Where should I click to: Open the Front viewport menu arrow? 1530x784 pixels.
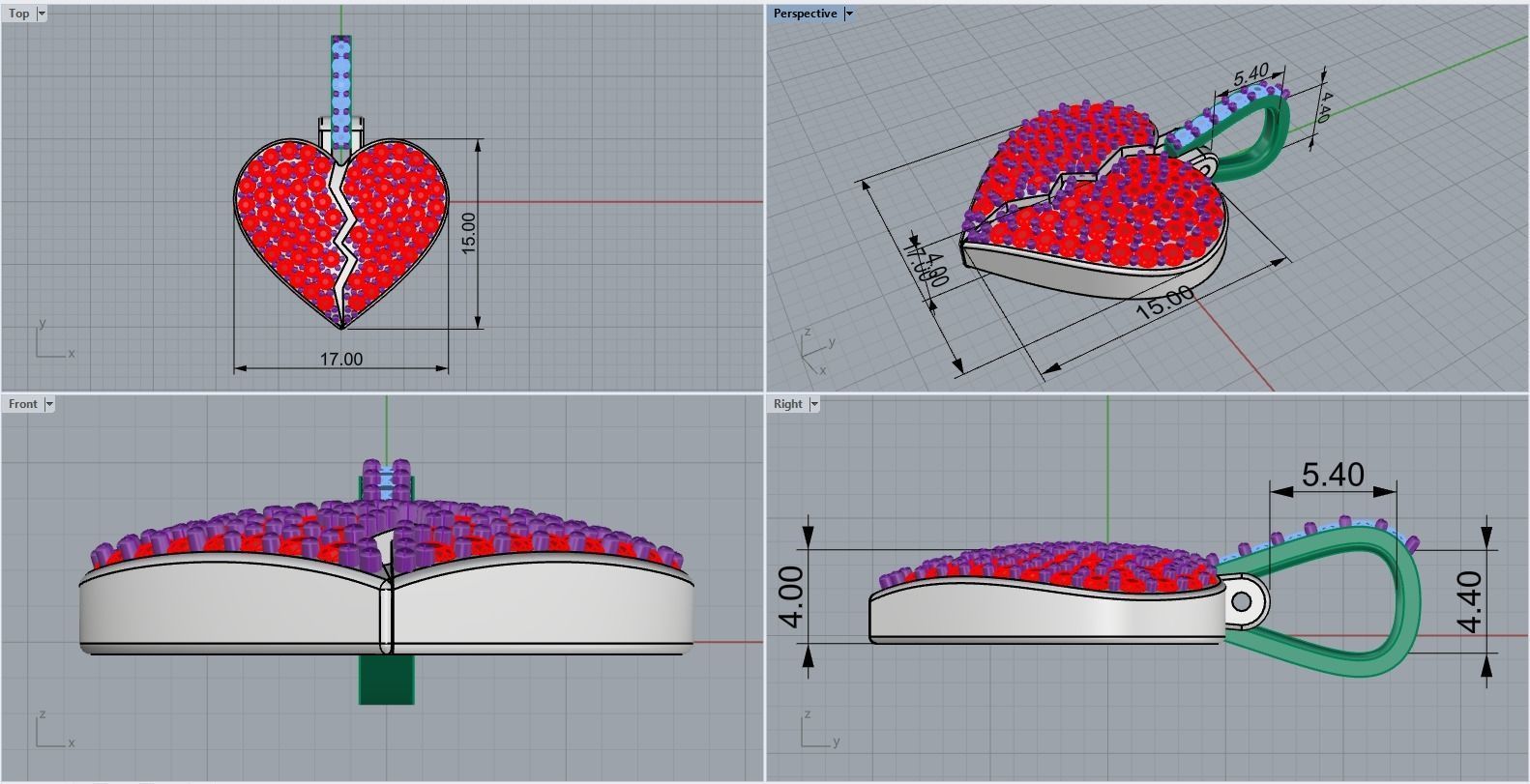pyautogui.click(x=49, y=404)
